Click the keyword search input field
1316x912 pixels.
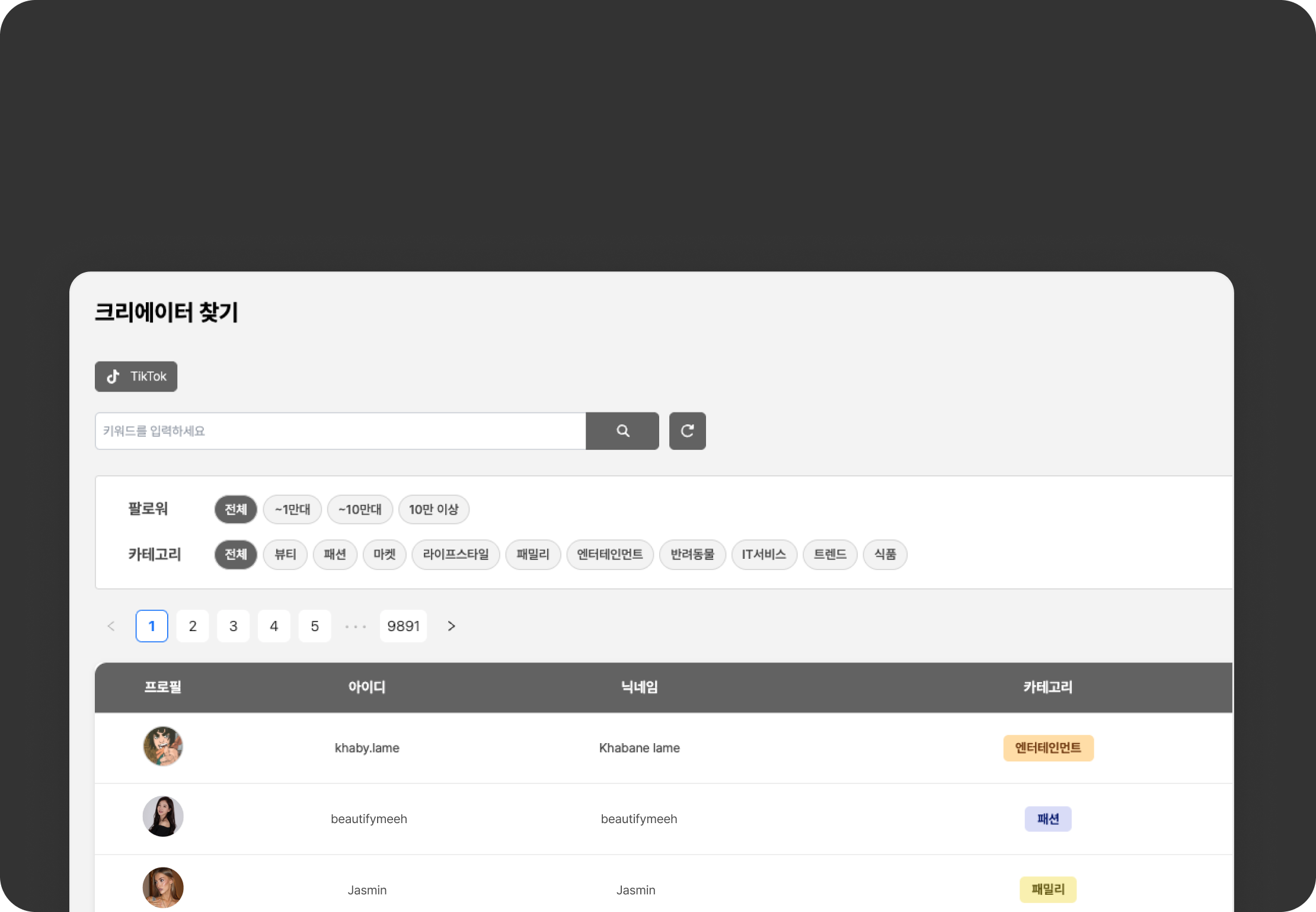pyautogui.click(x=340, y=431)
